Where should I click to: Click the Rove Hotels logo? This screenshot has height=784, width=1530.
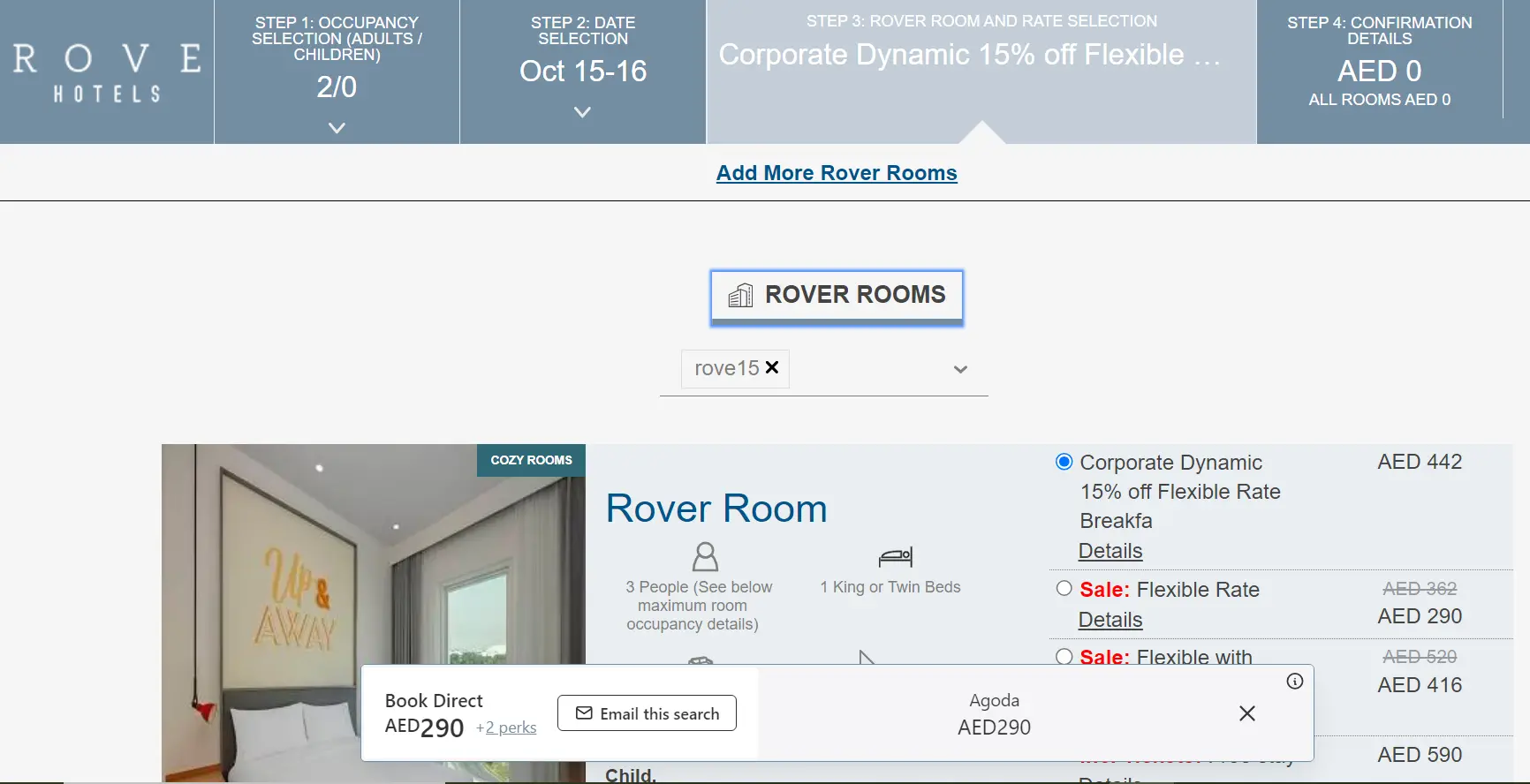coord(107,72)
